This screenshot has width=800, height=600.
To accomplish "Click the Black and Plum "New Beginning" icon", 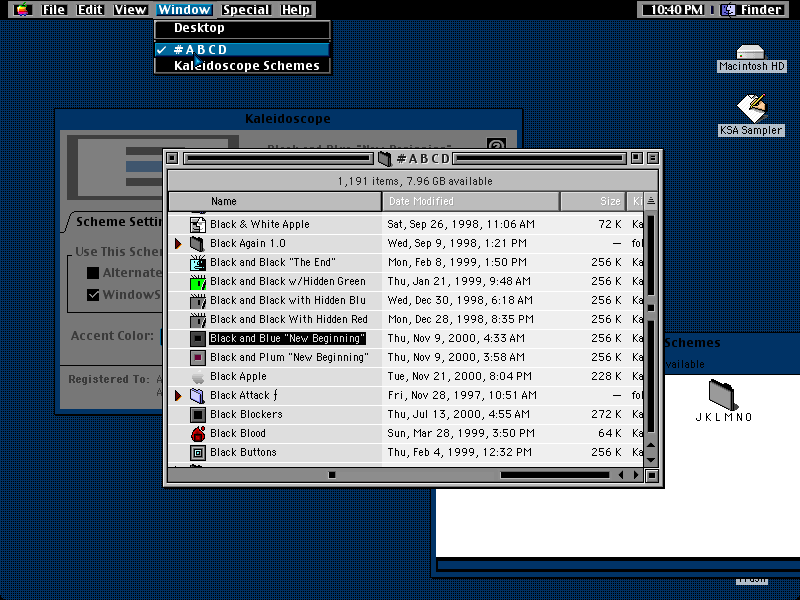I will [x=197, y=357].
